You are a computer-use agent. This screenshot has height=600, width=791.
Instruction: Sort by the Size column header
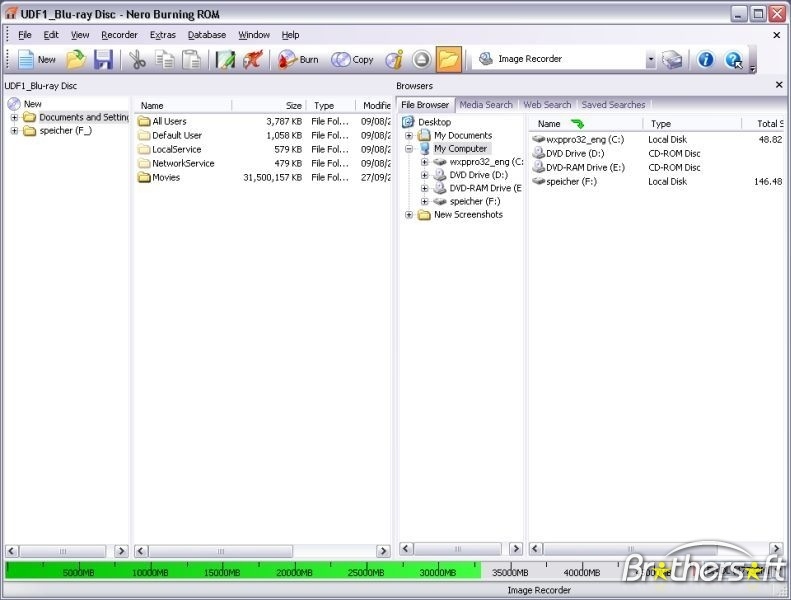(293, 105)
